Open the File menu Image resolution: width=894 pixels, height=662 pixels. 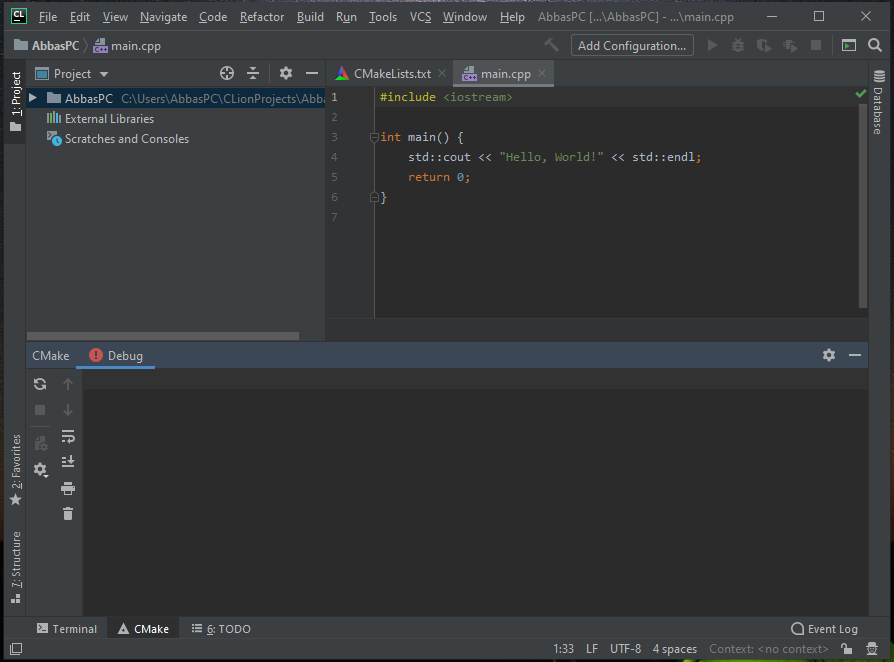click(x=48, y=17)
